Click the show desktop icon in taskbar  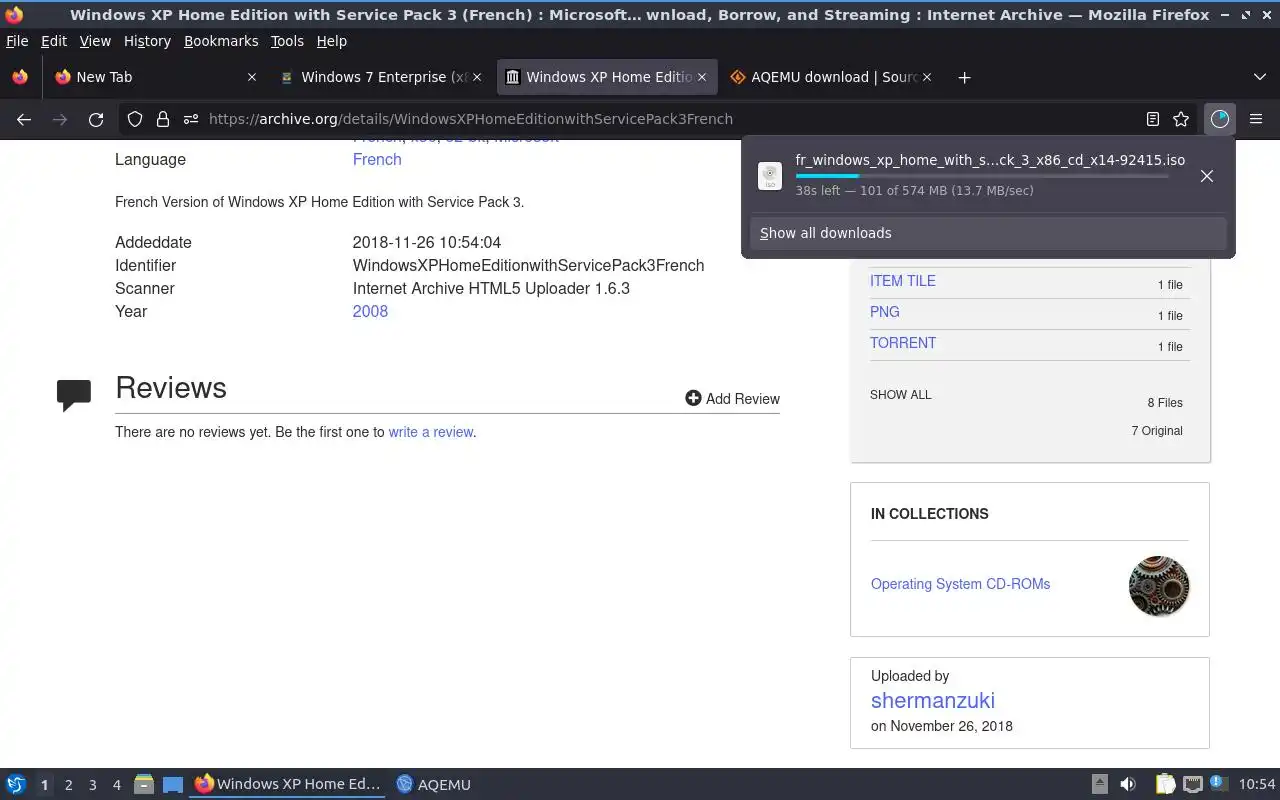coord(173,785)
